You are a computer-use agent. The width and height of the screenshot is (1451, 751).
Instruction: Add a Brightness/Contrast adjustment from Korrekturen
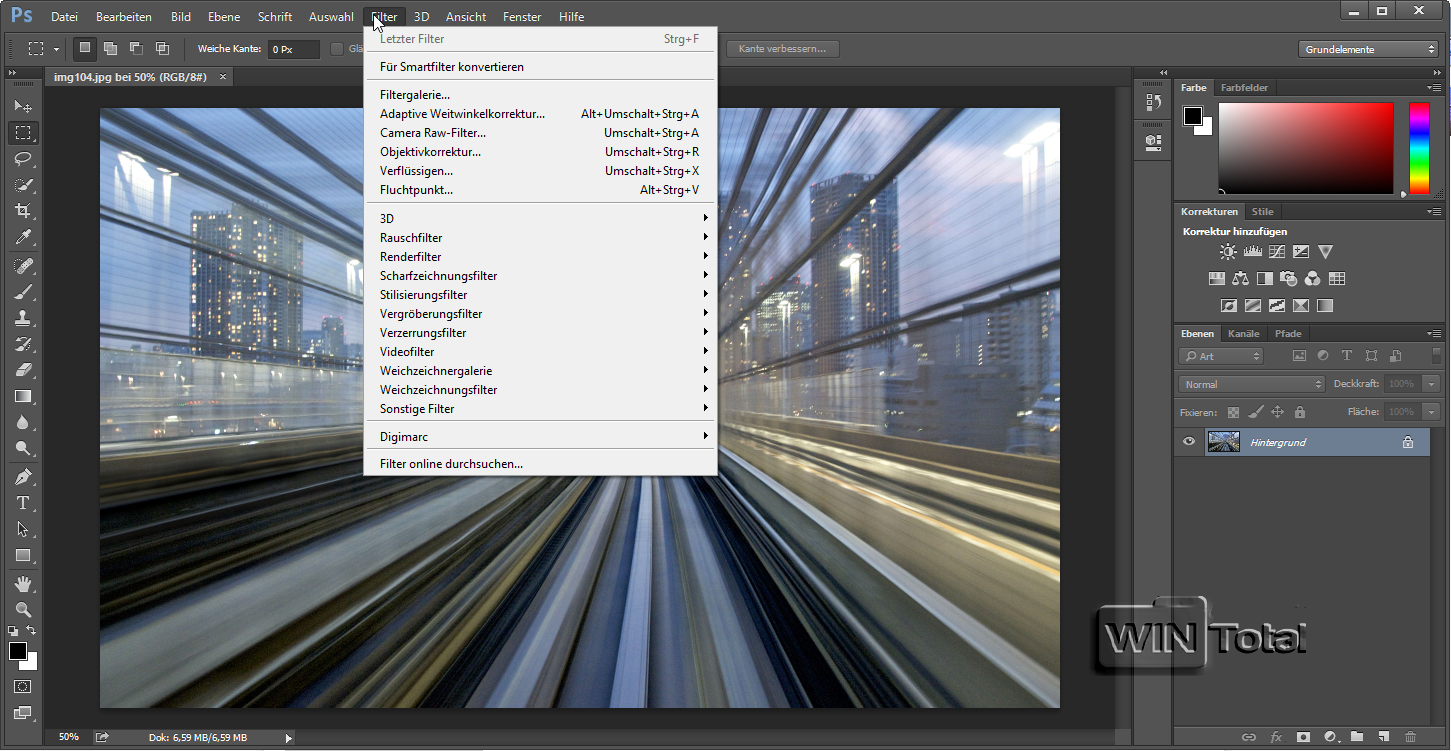(x=1227, y=252)
